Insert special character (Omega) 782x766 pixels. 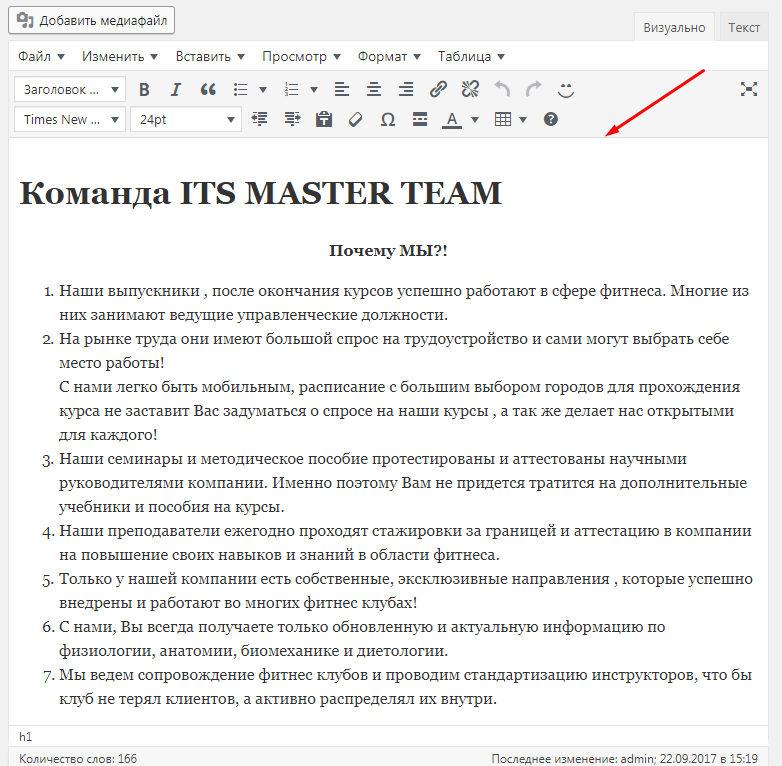(388, 119)
